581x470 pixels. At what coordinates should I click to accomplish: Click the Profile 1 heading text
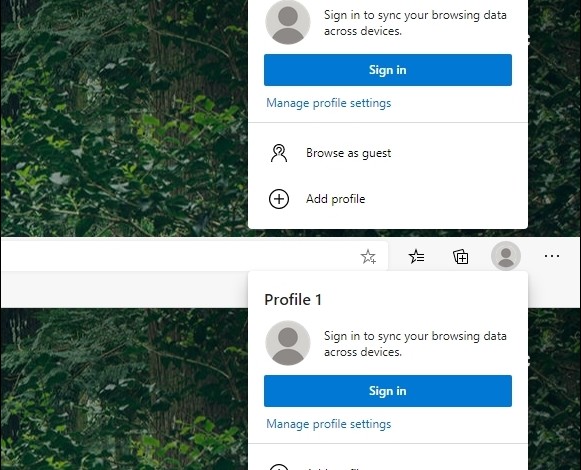[293, 299]
